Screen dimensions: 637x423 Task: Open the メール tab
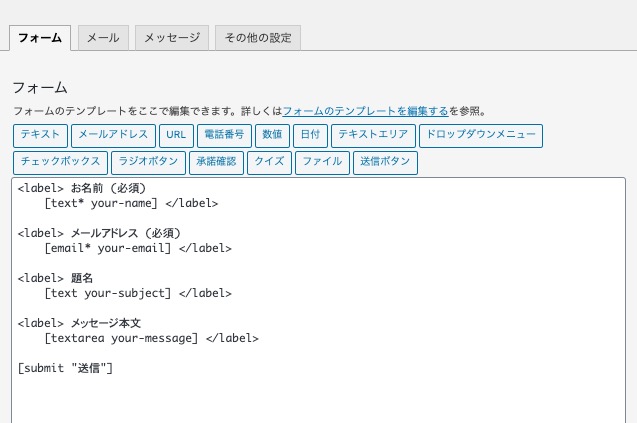pyautogui.click(x=103, y=38)
